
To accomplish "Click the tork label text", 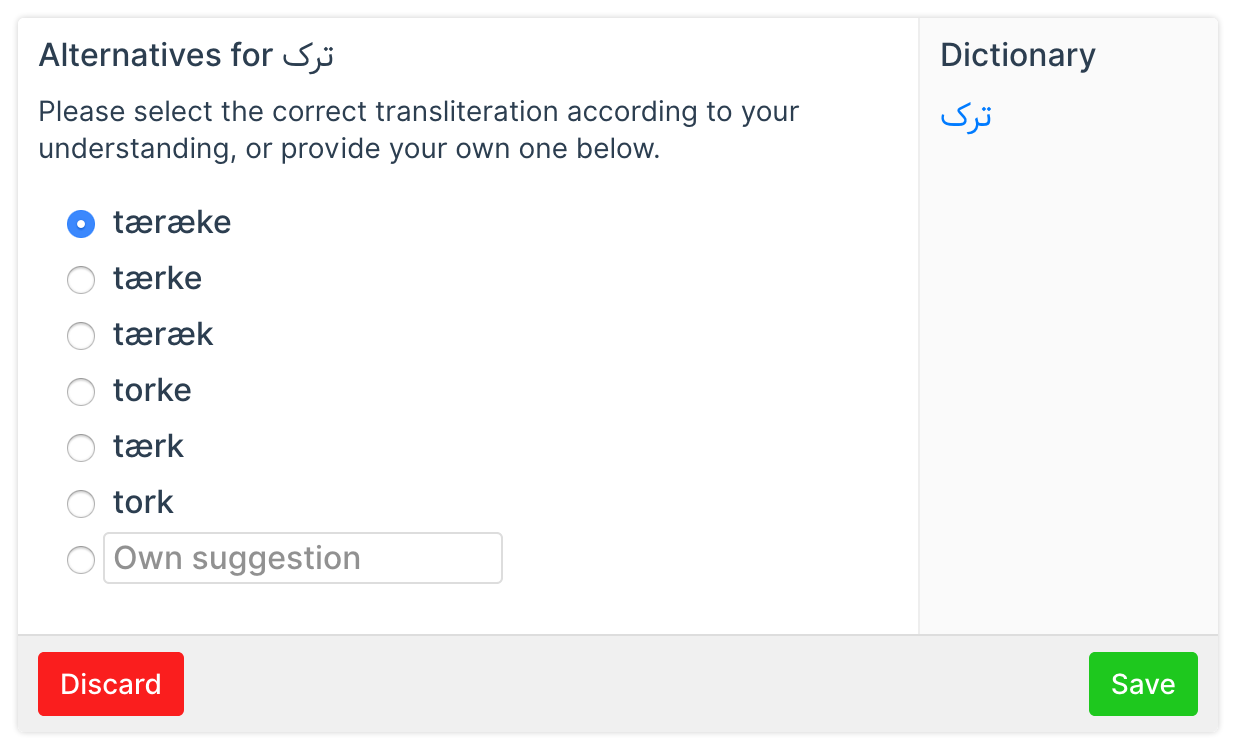I will [143, 502].
